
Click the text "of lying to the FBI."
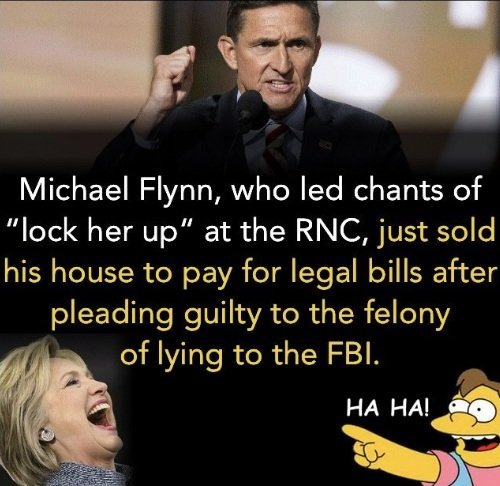250,354
